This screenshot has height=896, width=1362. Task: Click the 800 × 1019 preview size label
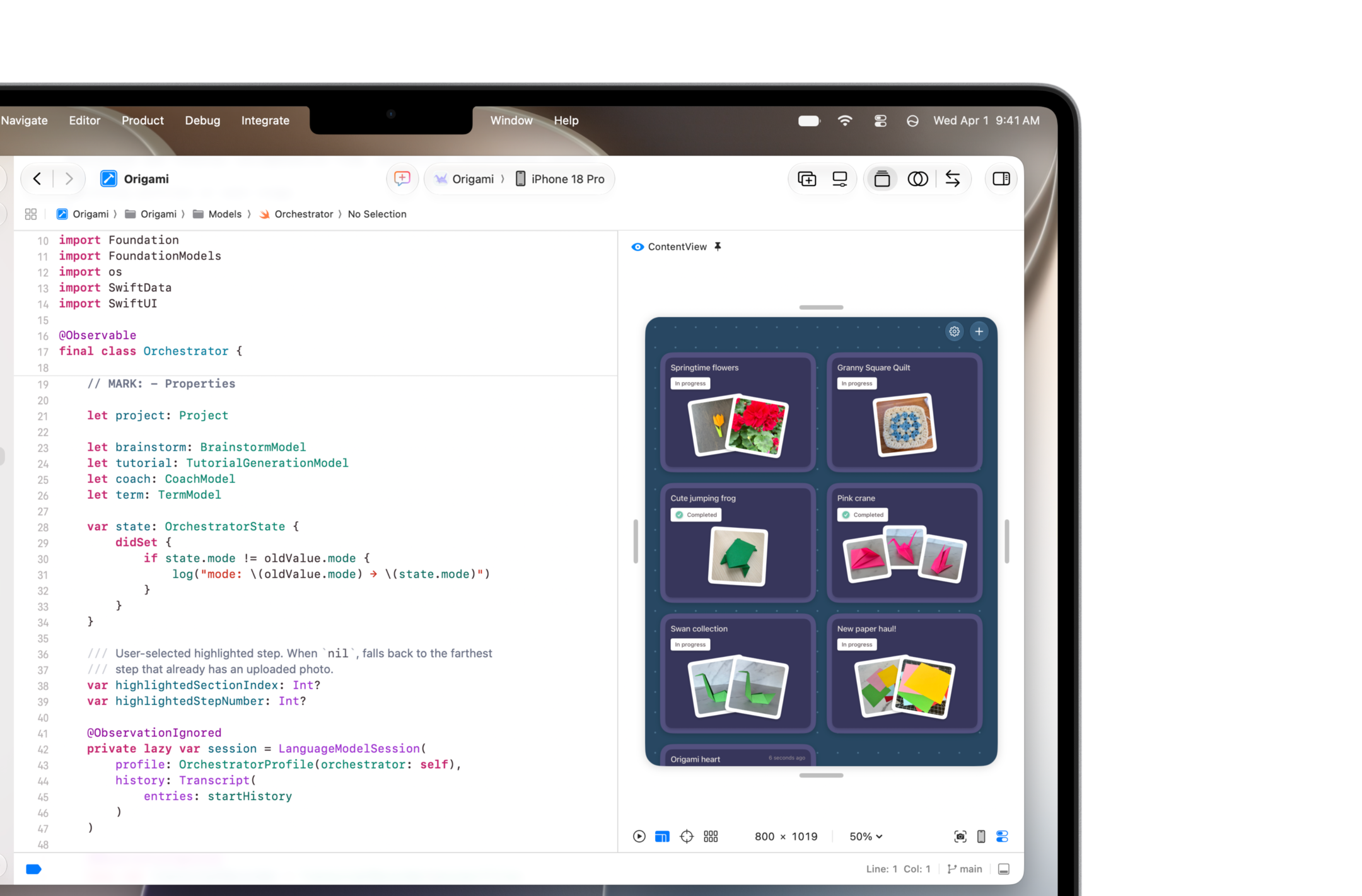pyautogui.click(x=786, y=836)
